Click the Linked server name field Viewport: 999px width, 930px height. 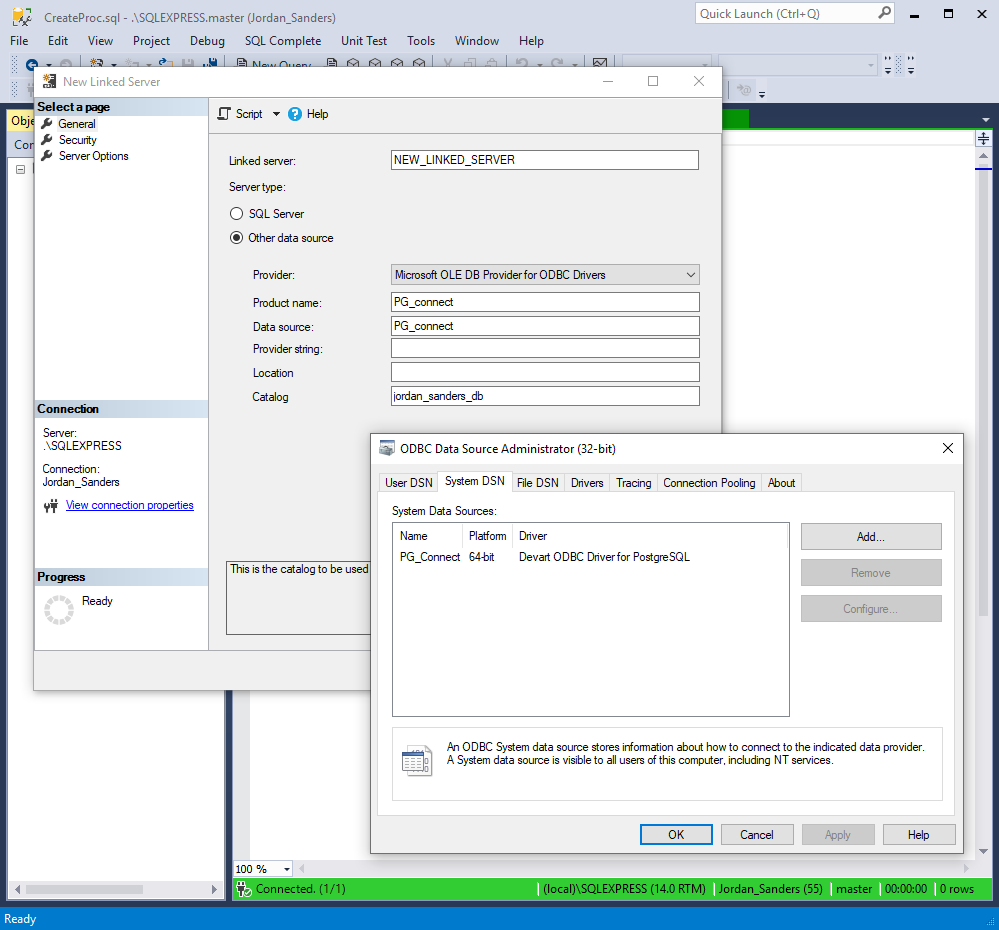[545, 160]
